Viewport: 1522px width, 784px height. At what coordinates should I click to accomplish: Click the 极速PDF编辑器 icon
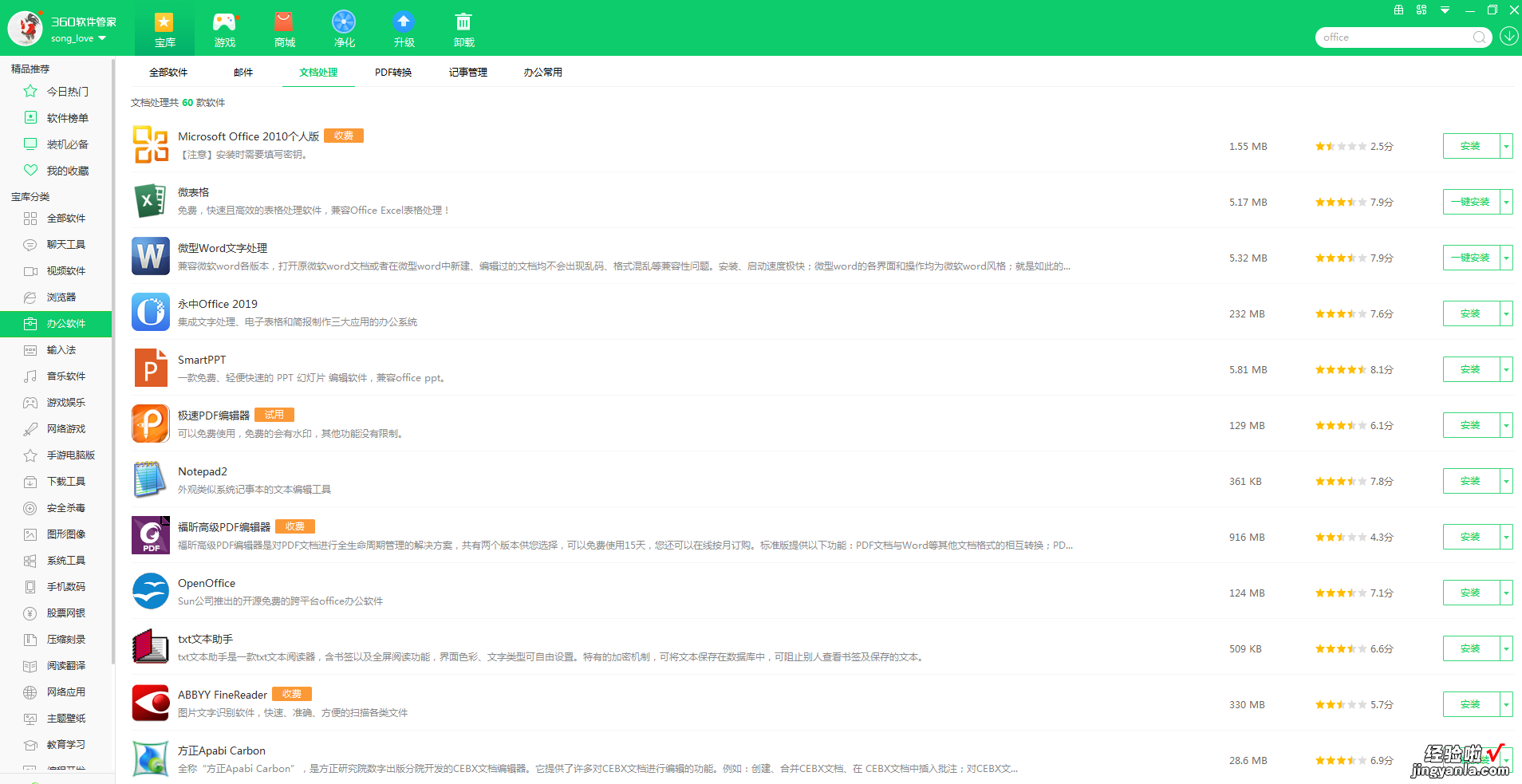point(151,424)
